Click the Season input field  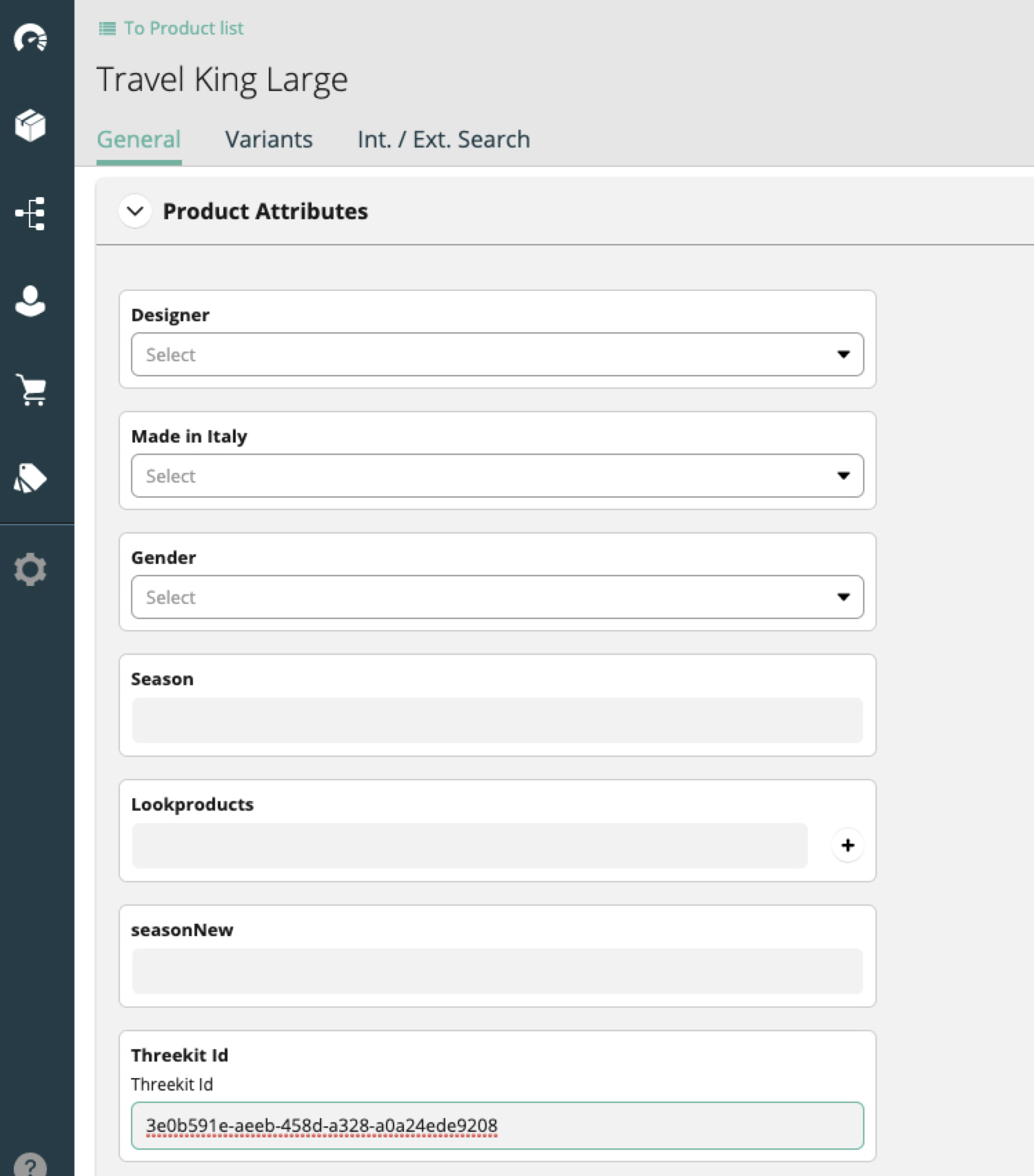[x=497, y=720]
